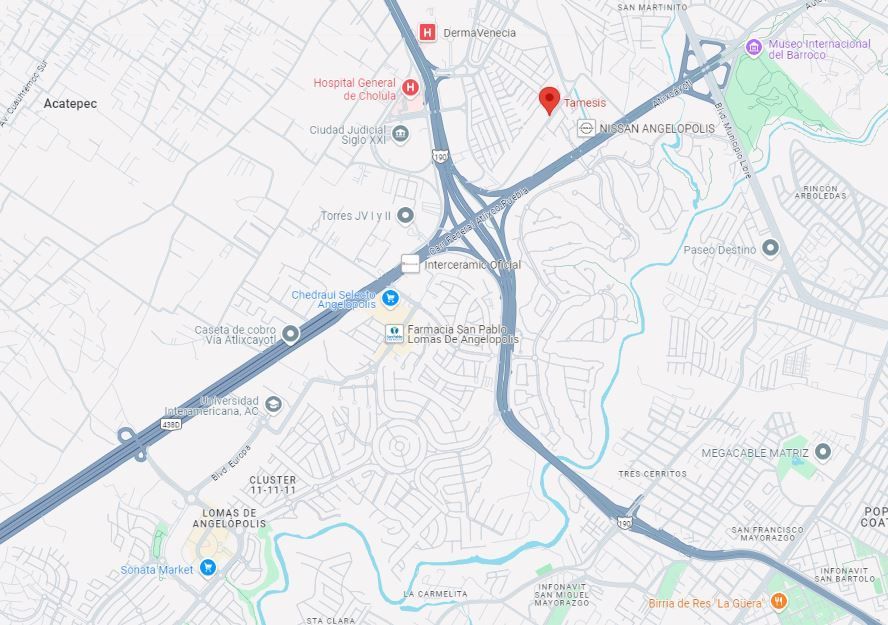This screenshot has height=625, width=888.
Task: Click the 438D highway shield
Action: point(171,424)
